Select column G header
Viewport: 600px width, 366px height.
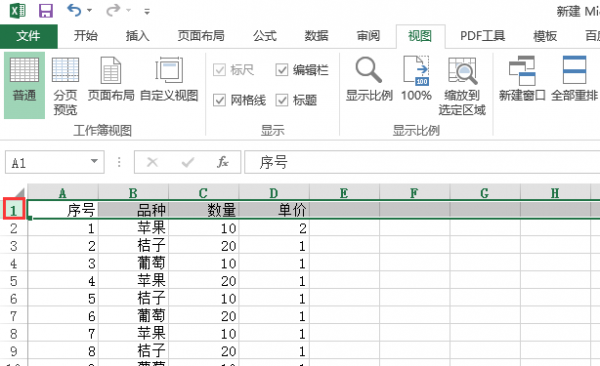(485, 193)
